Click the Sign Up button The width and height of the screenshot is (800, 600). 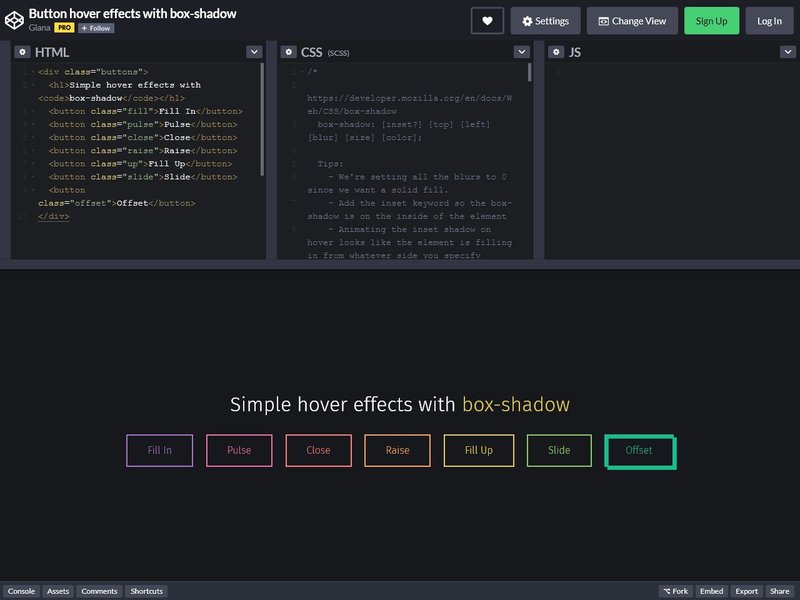click(x=712, y=20)
